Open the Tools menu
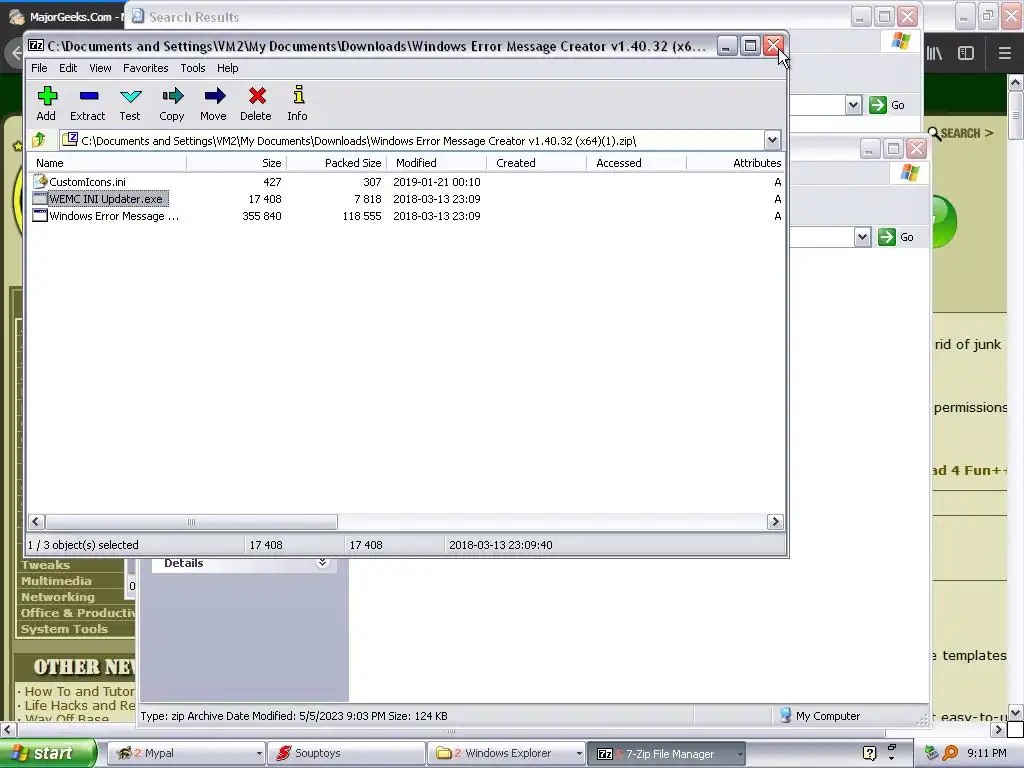This screenshot has height=768, width=1024. pyautogui.click(x=193, y=68)
